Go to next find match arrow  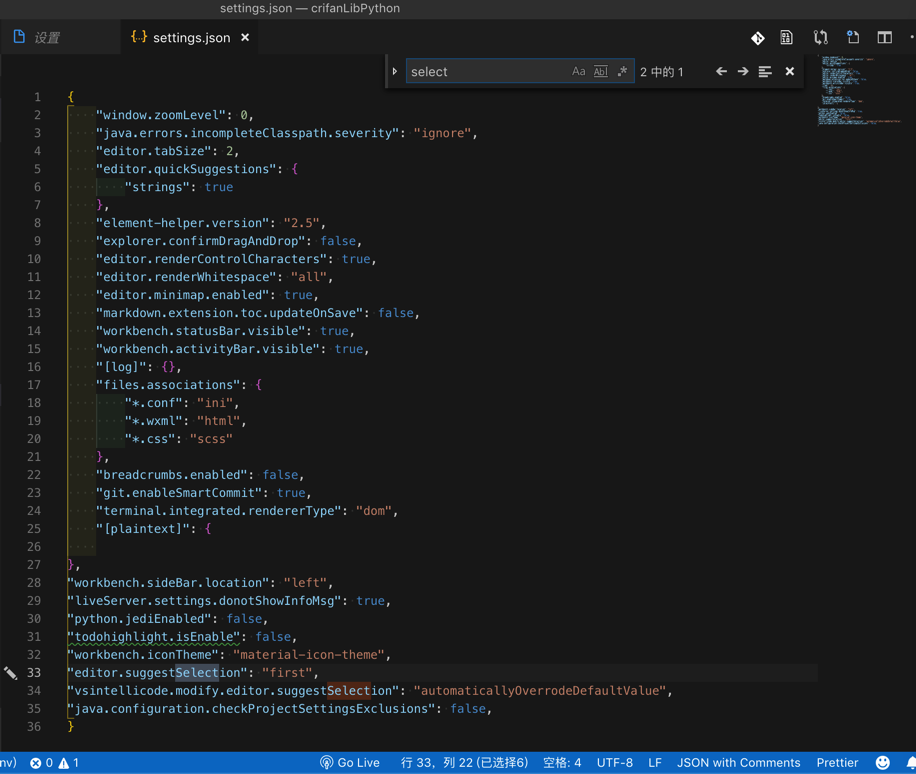point(743,72)
